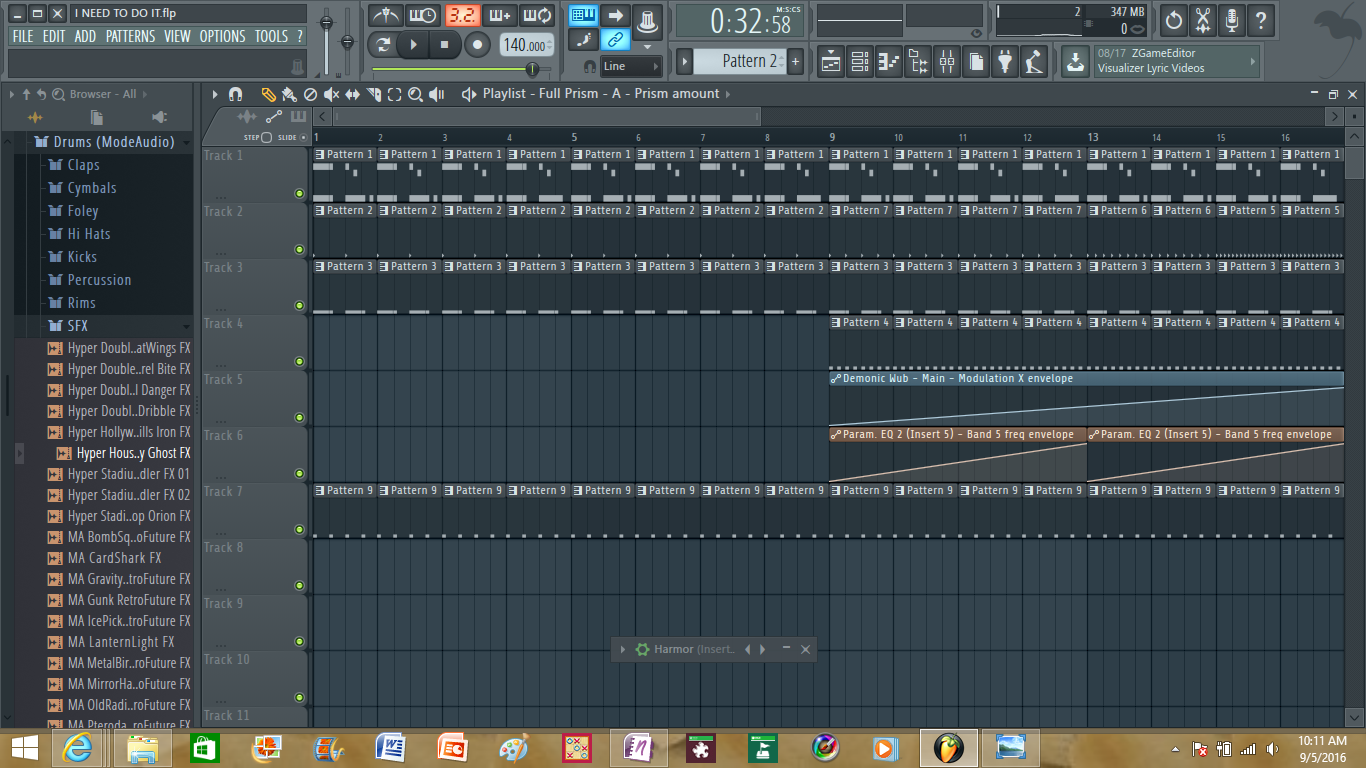Screen dimensions: 1366x768
Task: Select the Slip tool in playlist toolbar
Action: [352, 94]
